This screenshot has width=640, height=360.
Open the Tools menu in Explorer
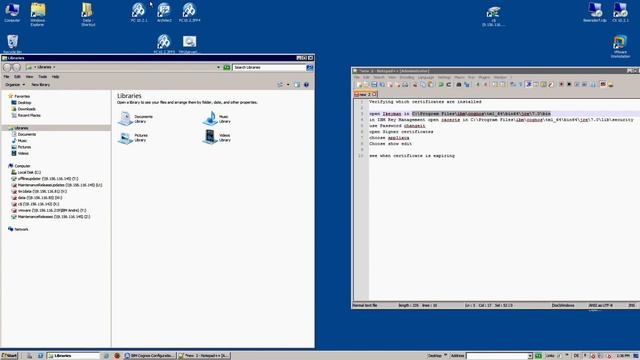(x=42, y=77)
